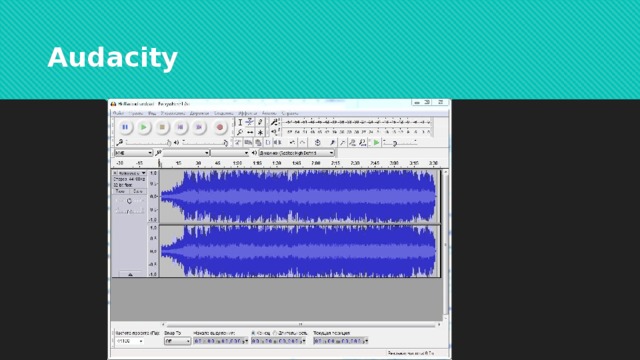This screenshot has width=640, height=360.
Task: Open the project rate dropdown
Action: click(130, 341)
